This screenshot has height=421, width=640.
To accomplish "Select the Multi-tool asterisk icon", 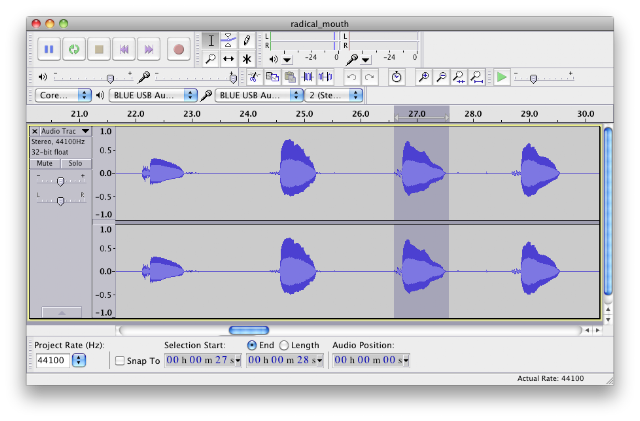I will coord(247,59).
